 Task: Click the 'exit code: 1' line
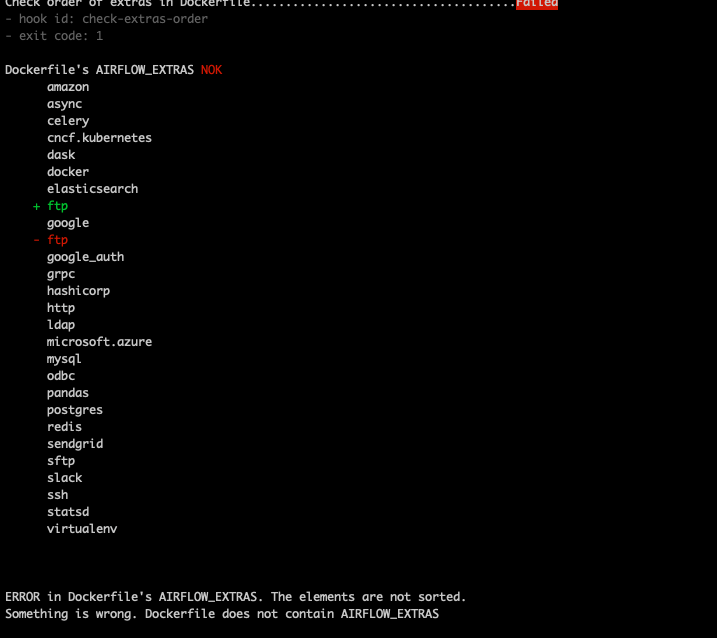54,36
